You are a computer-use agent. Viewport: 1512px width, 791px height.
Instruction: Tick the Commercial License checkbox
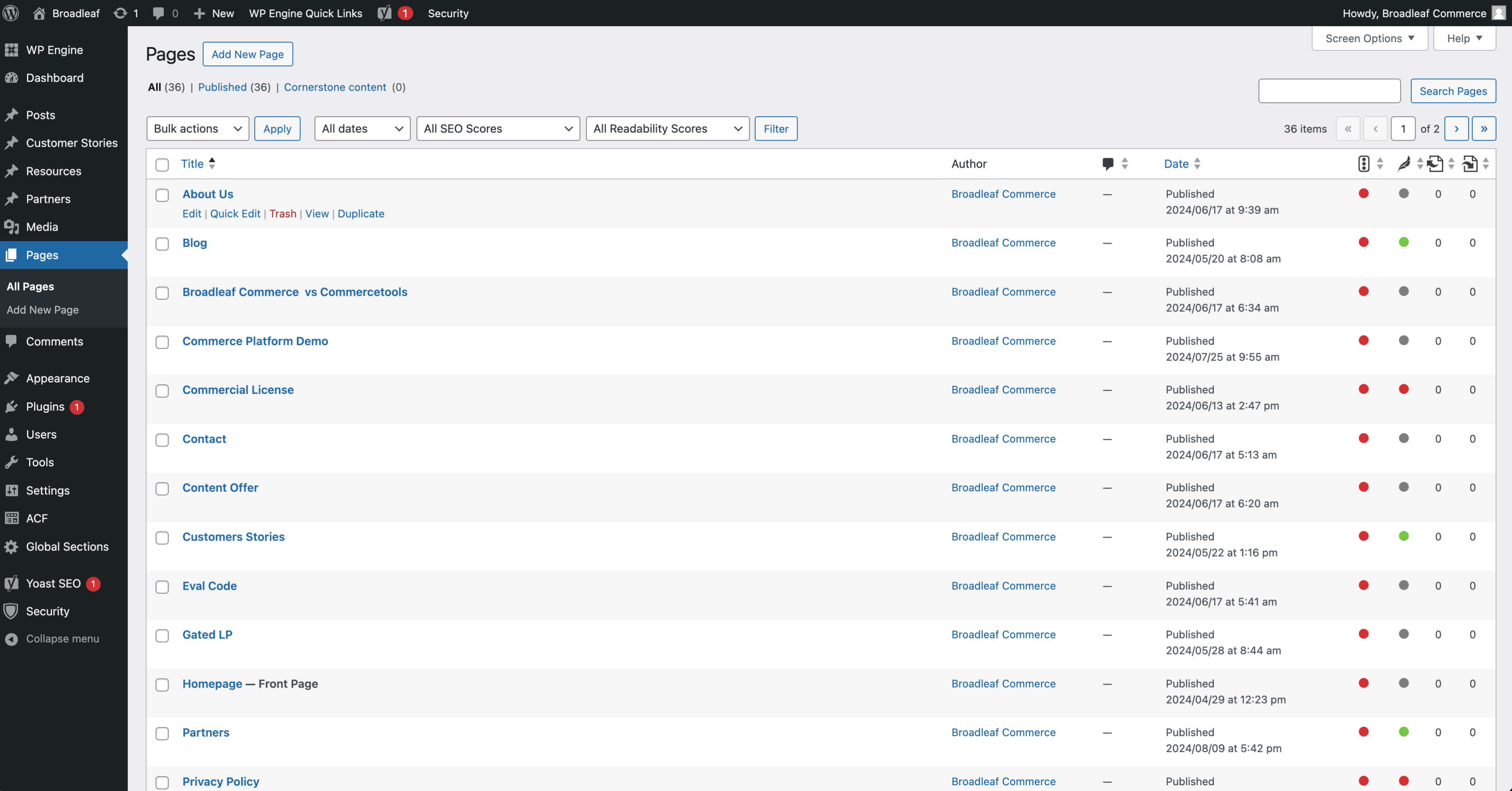coord(162,391)
